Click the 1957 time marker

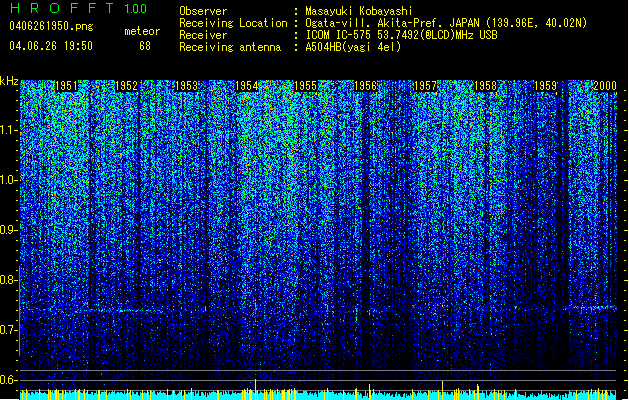pos(425,86)
